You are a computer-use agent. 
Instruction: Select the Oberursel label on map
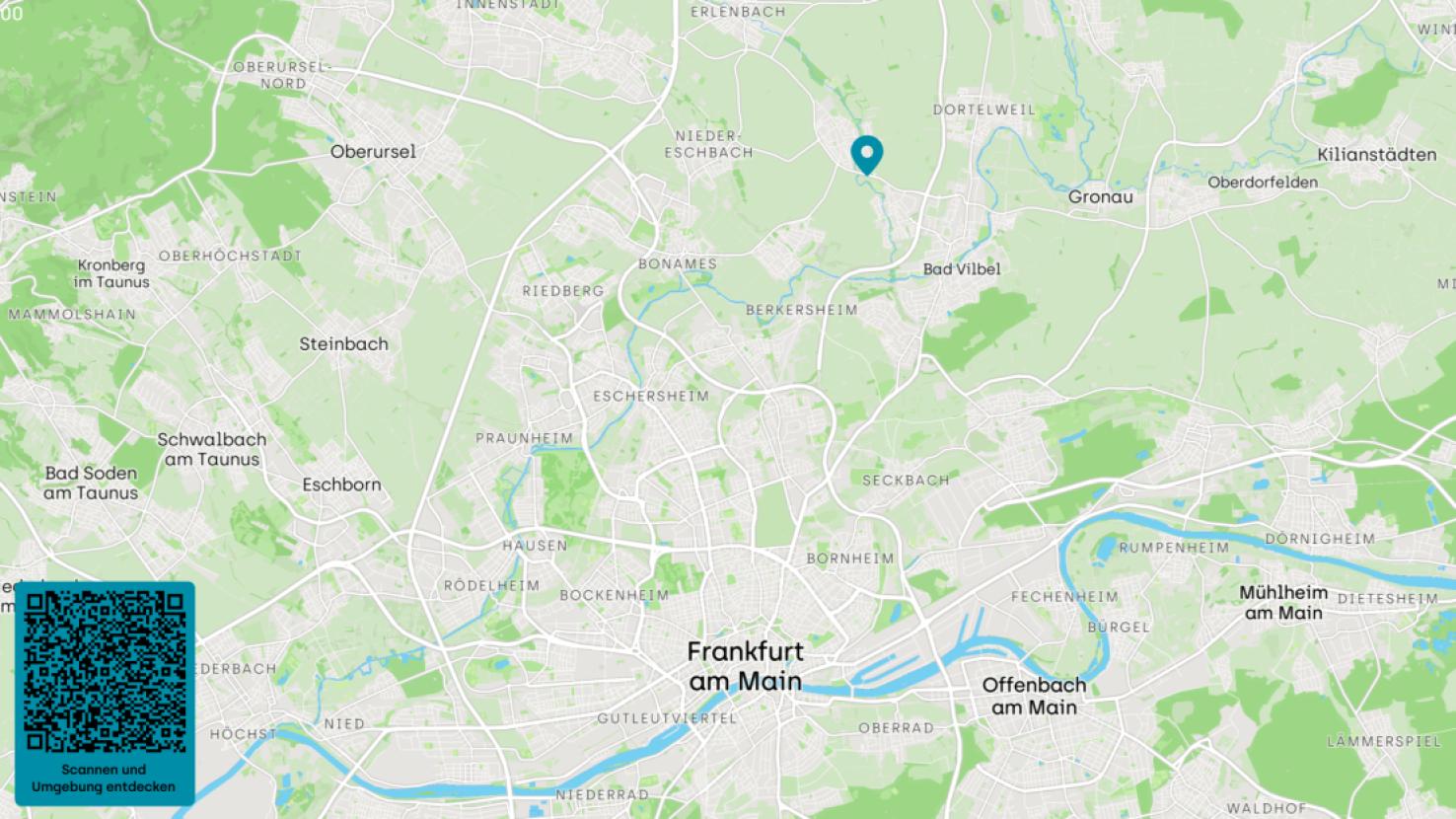click(x=373, y=152)
